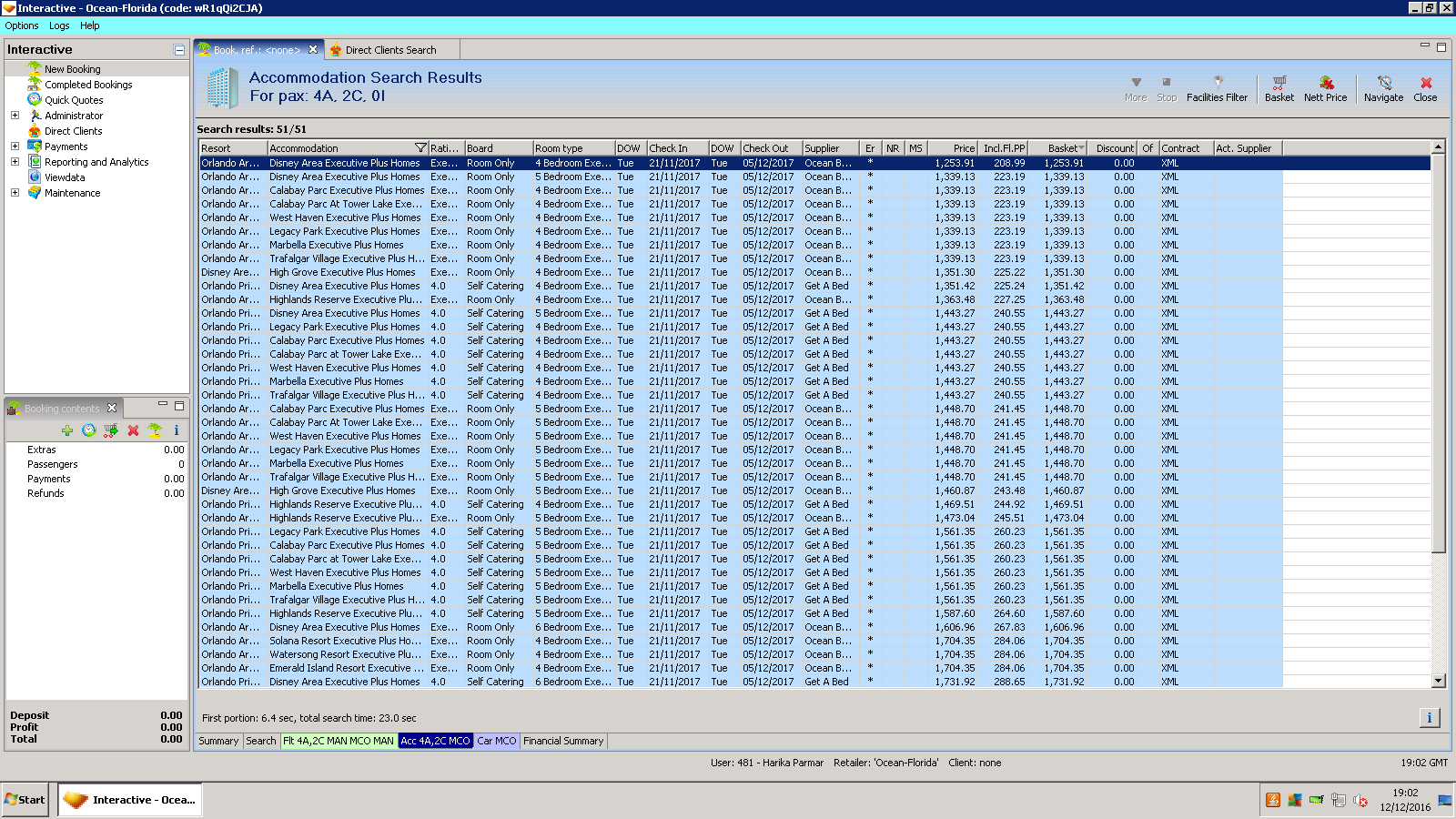
Task: Switch to the Financial Summary tab
Action: [563, 741]
